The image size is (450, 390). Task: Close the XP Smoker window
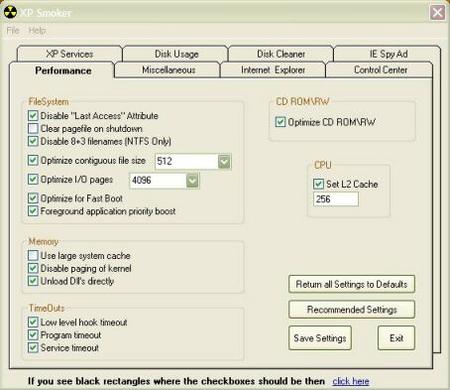point(437,13)
